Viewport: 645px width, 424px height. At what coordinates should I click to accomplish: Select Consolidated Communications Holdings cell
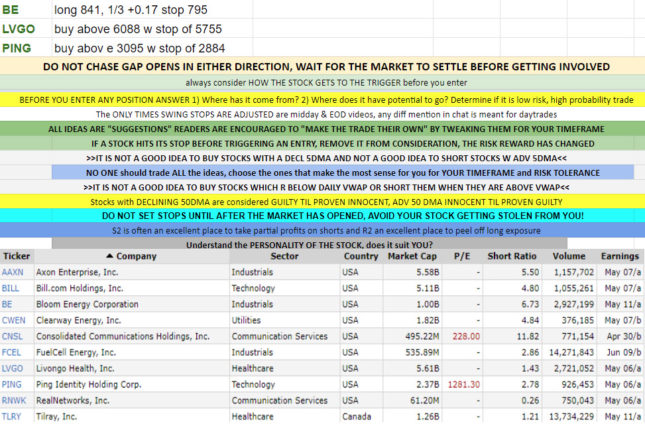click(132, 336)
